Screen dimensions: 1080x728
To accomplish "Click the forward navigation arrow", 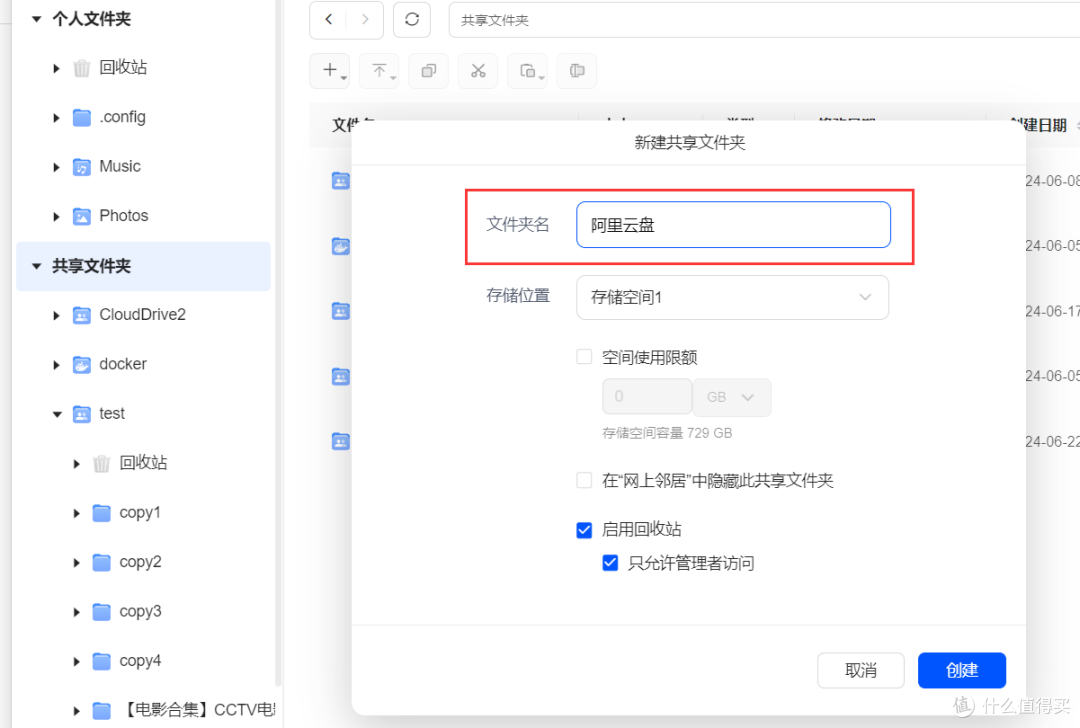I will [365, 20].
